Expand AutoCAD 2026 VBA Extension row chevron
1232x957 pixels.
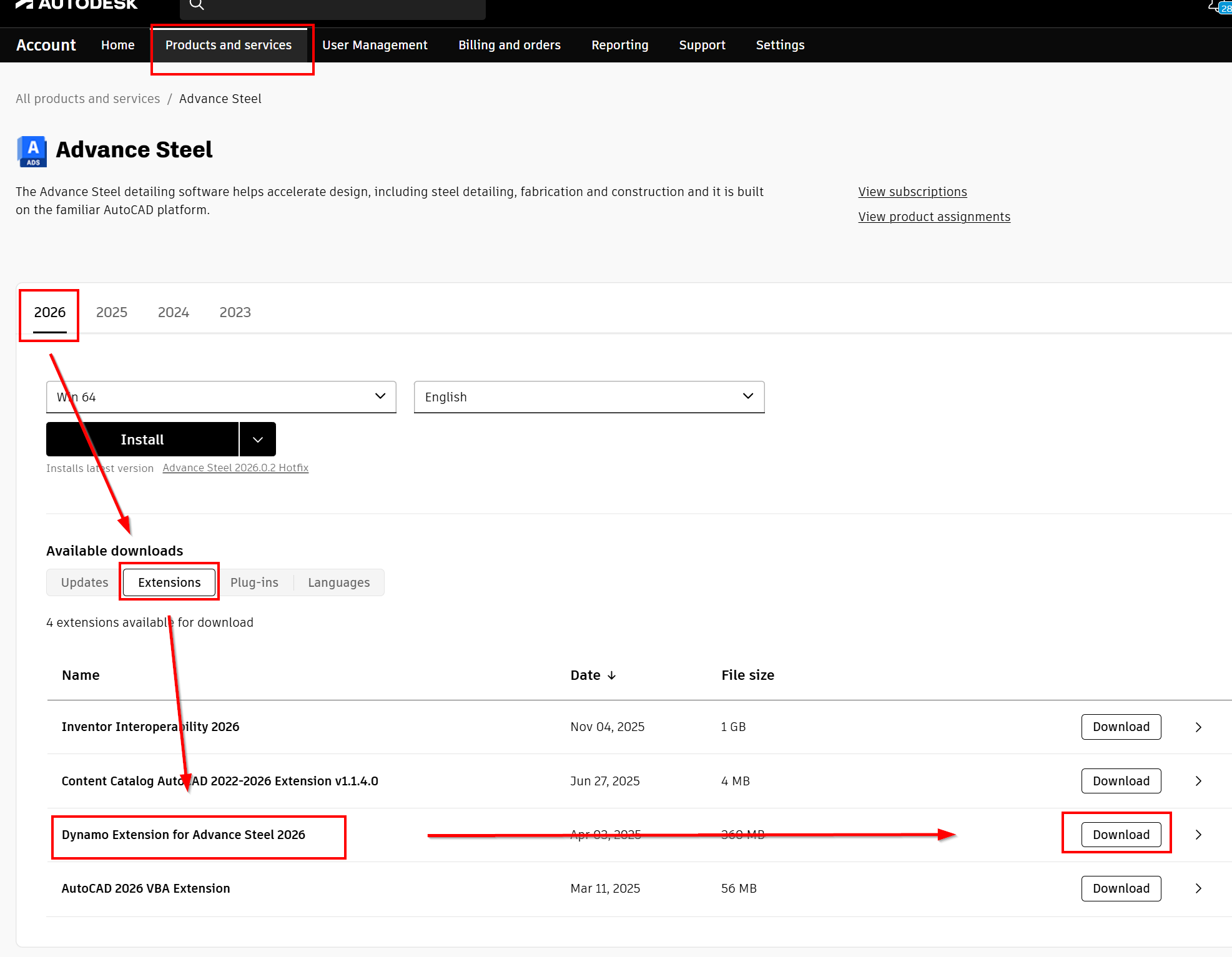point(1198,889)
